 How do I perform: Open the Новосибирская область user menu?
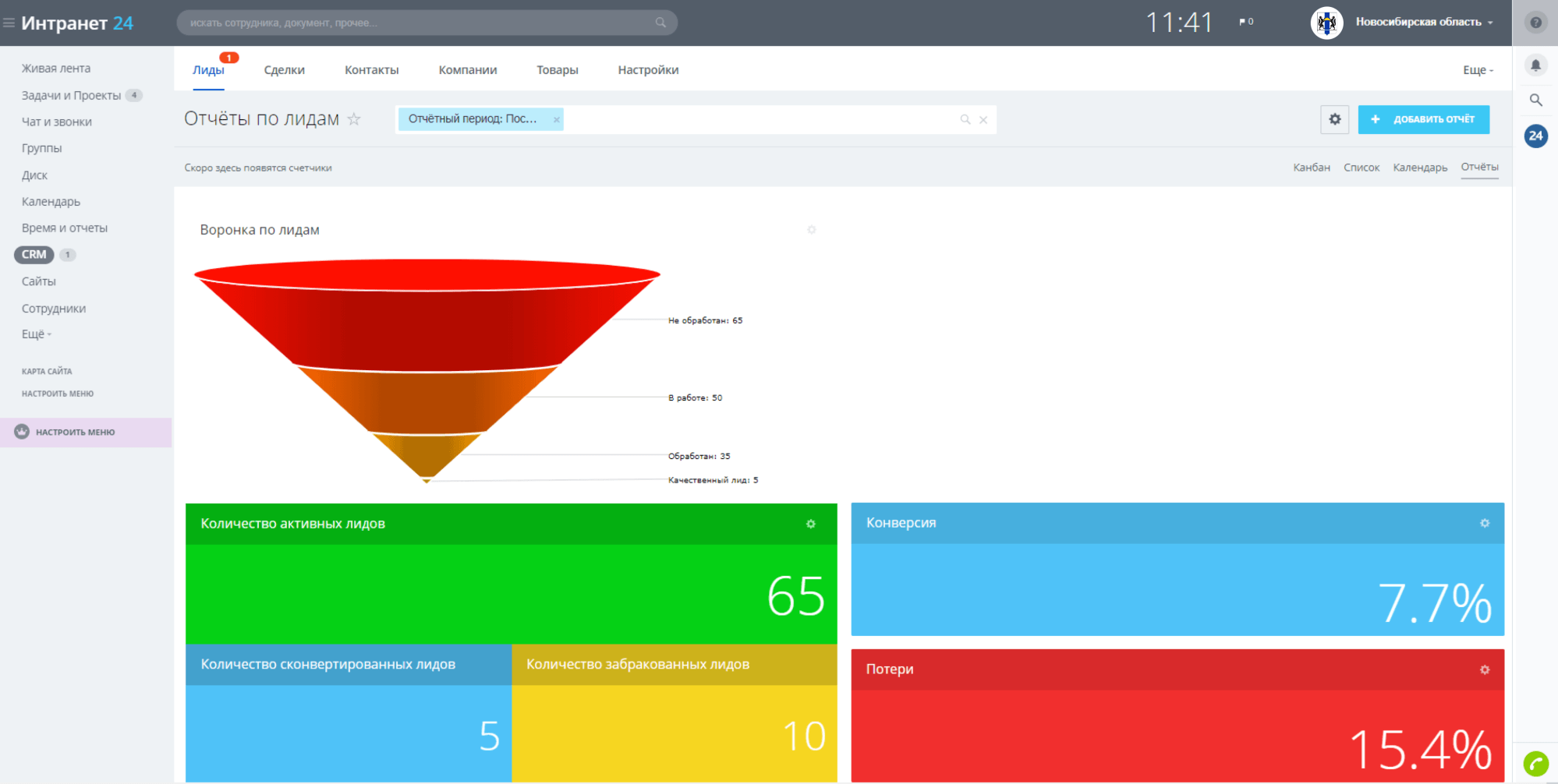1424,22
